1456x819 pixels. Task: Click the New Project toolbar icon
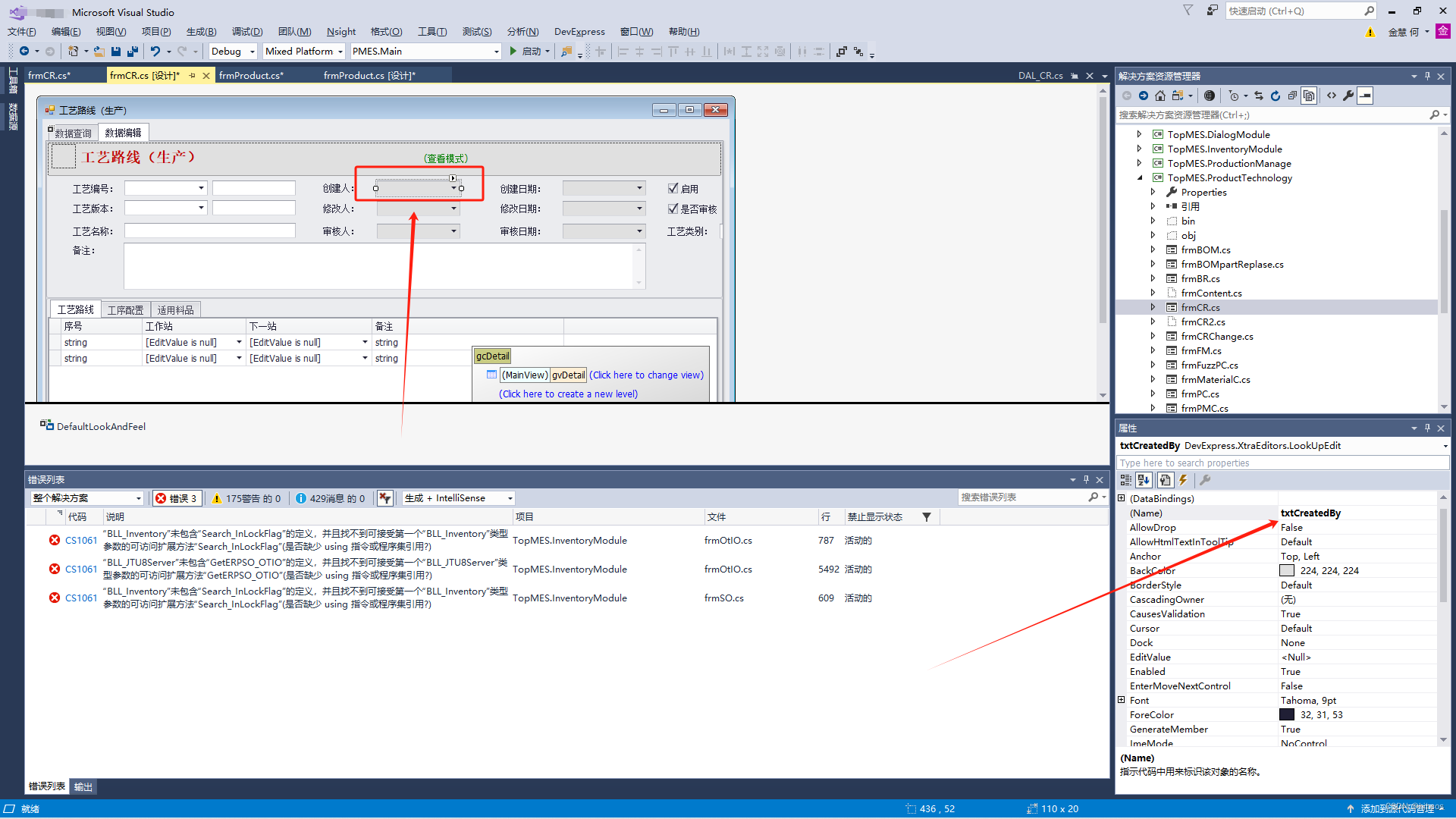click(x=73, y=51)
